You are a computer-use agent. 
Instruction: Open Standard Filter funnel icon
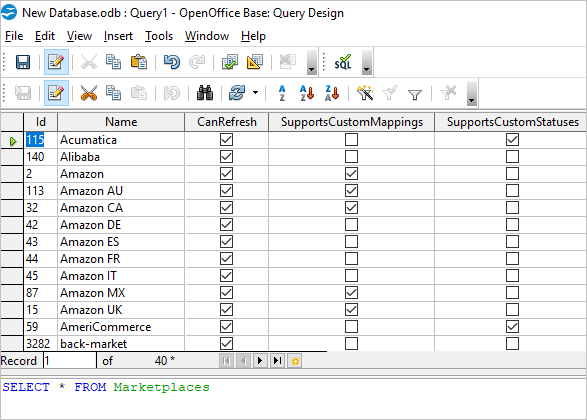click(x=415, y=94)
